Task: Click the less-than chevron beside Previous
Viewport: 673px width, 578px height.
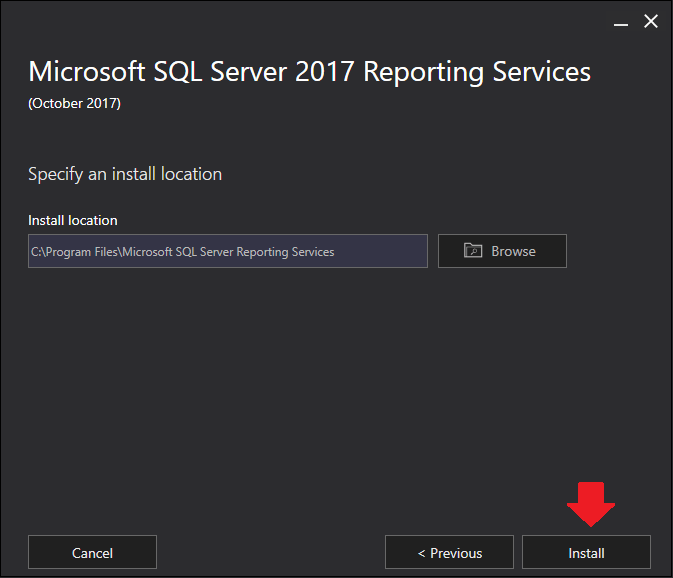Action: 421,553
